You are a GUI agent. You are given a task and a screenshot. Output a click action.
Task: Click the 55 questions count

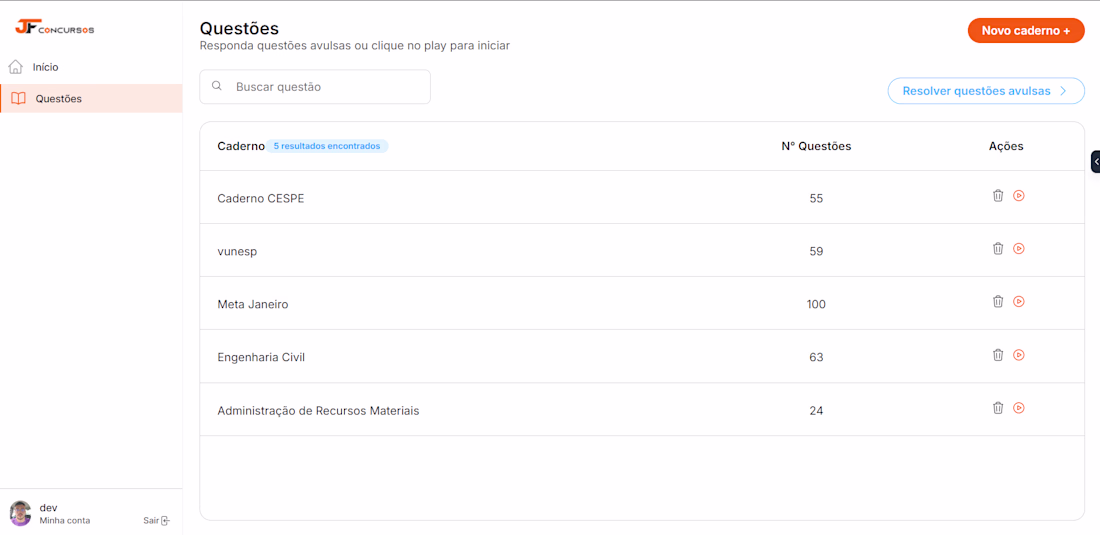816,198
